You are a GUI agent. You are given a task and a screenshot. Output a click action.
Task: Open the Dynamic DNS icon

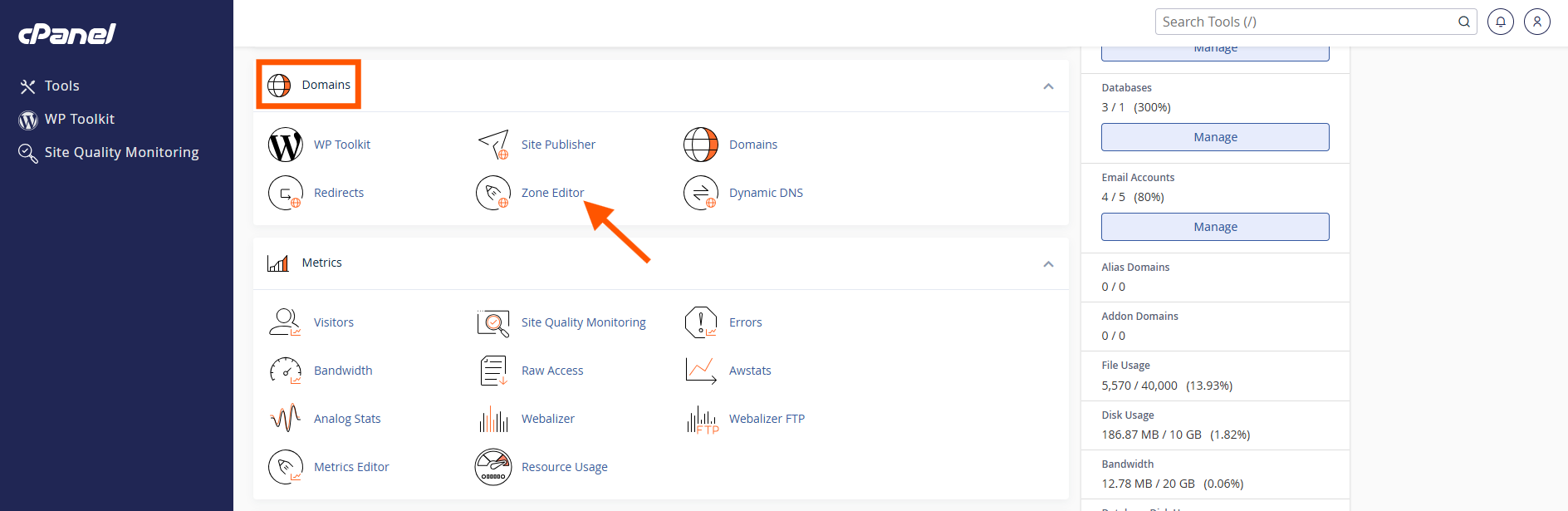click(x=701, y=193)
